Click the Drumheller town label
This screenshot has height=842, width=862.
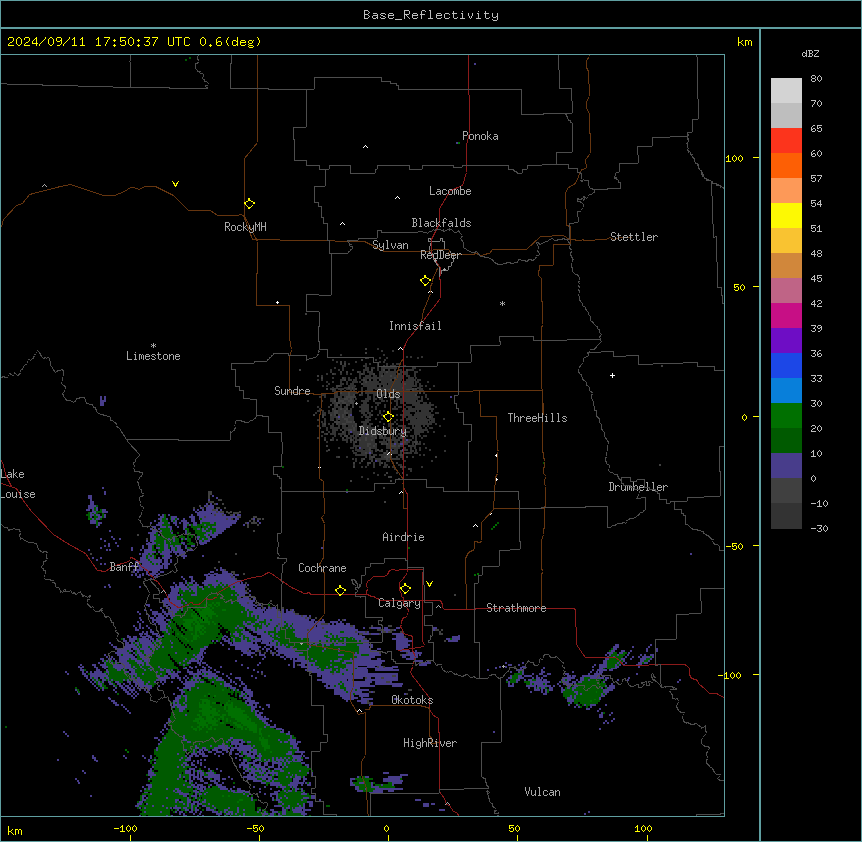point(638,487)
